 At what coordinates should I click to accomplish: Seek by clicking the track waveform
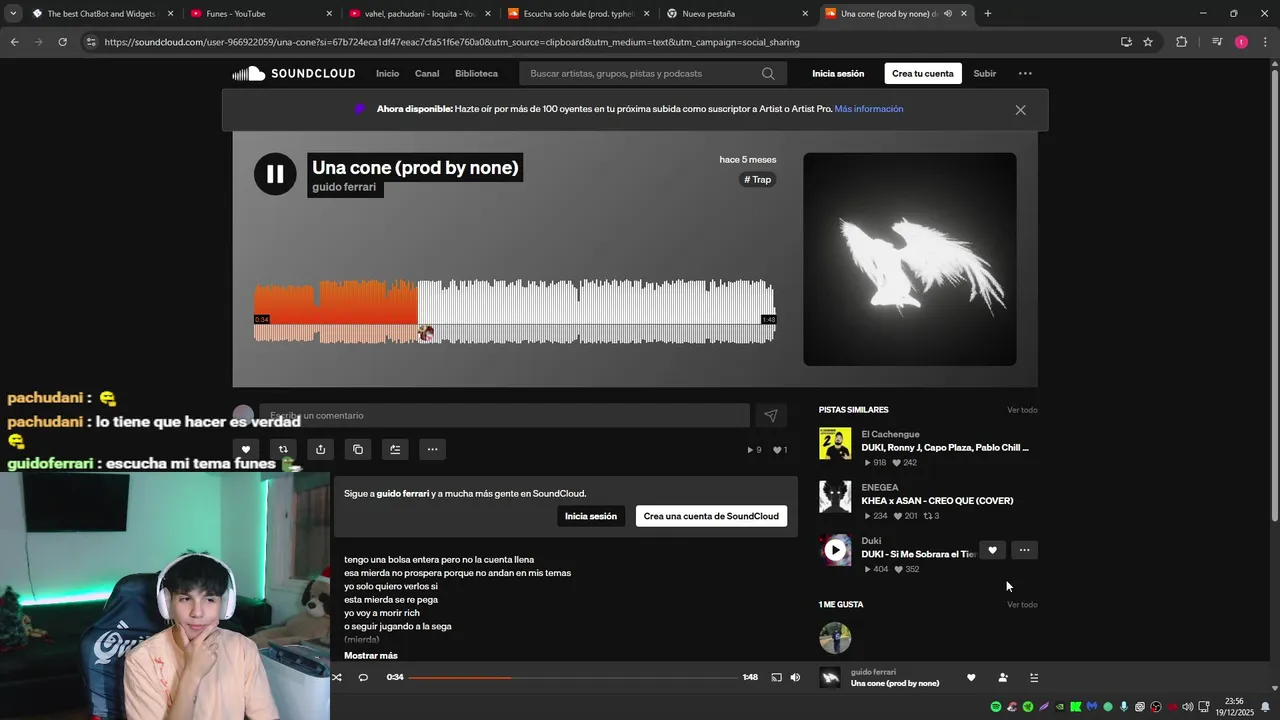[x=515, y=311]
